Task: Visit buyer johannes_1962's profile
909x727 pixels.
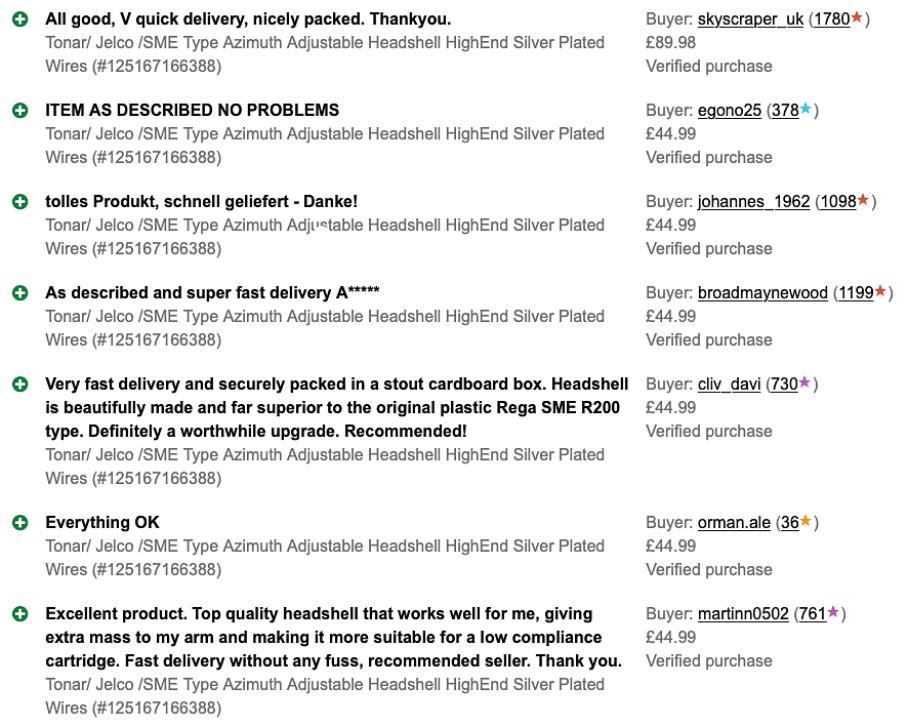Action: 753,201
